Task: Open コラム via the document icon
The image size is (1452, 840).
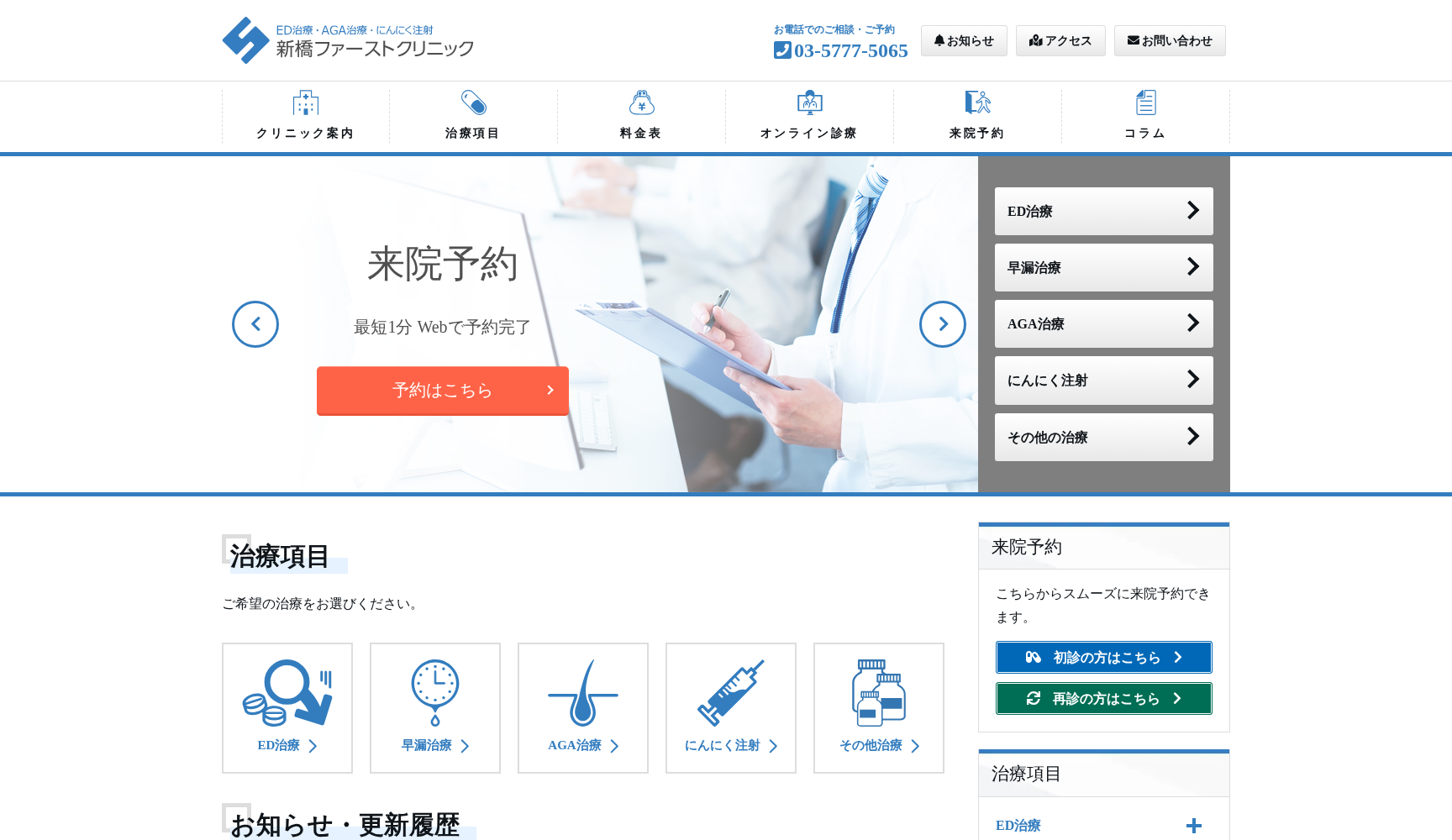Action: (x=1145, y=102)
